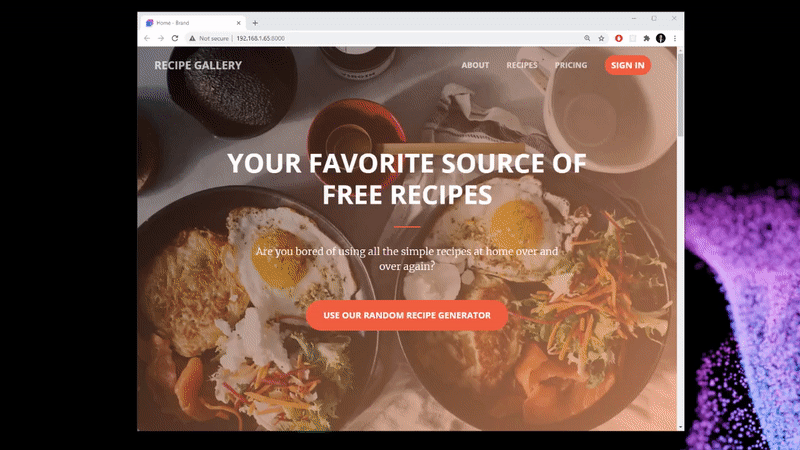Open the Chrome three-dot menu
The width and height of the screenshot is (800, 450).
tap(674, 38)
